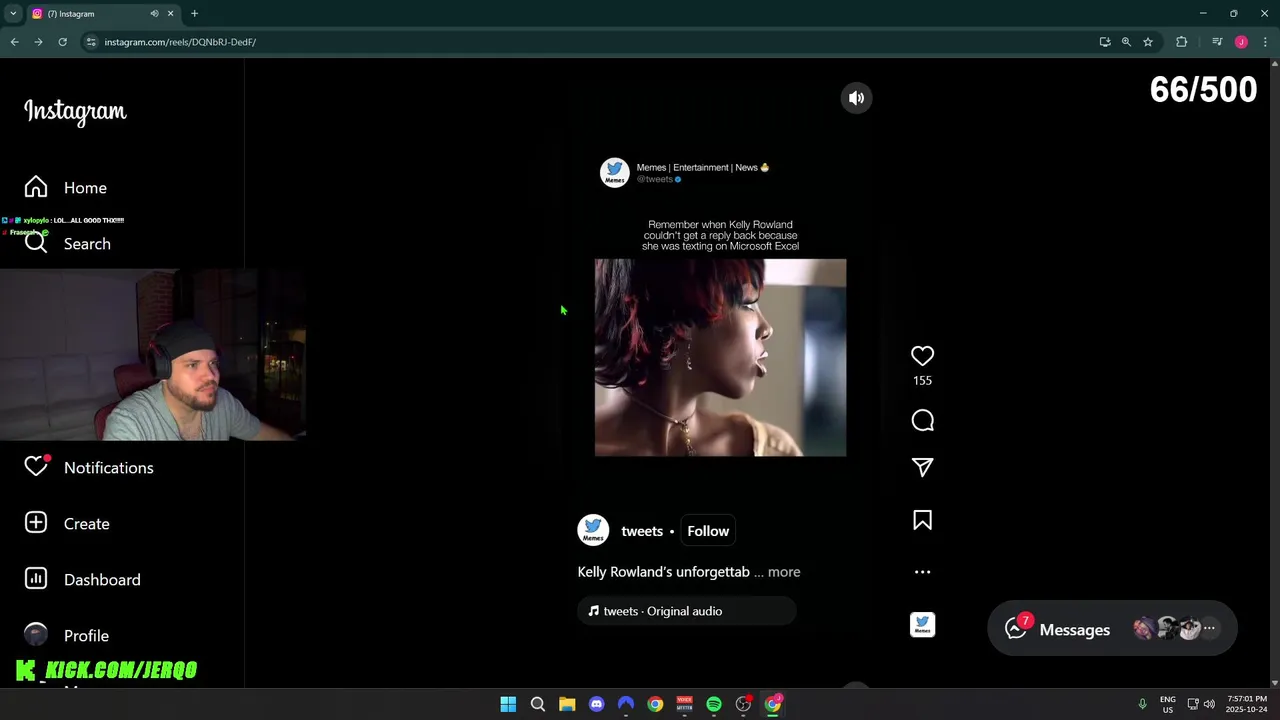Viewport: 1280px width, 720px height.
Task: Save the reel with the bookmark icon
Action: [x=922, y=520]
